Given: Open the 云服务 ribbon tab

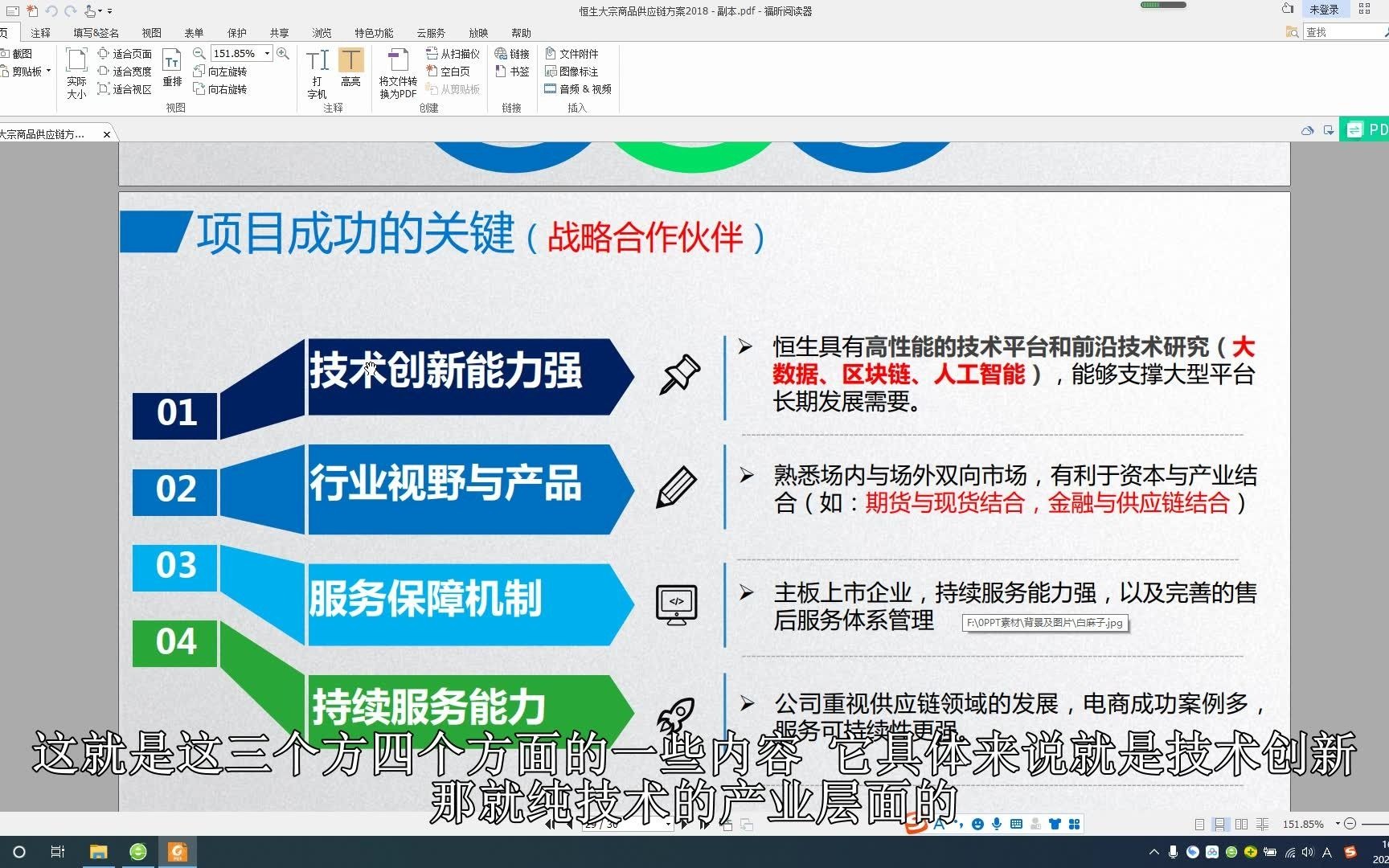Looking at the screenshot, I should tap(431, 33).
